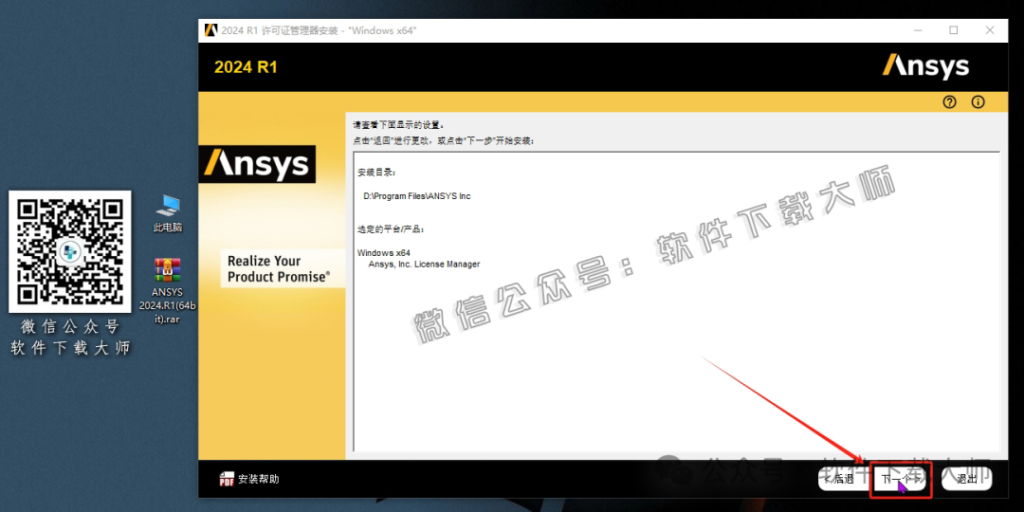The width and height of the screenshot is (1024, 512).
Task: Open the info circle icon
Action: click(x=978, y=102)
